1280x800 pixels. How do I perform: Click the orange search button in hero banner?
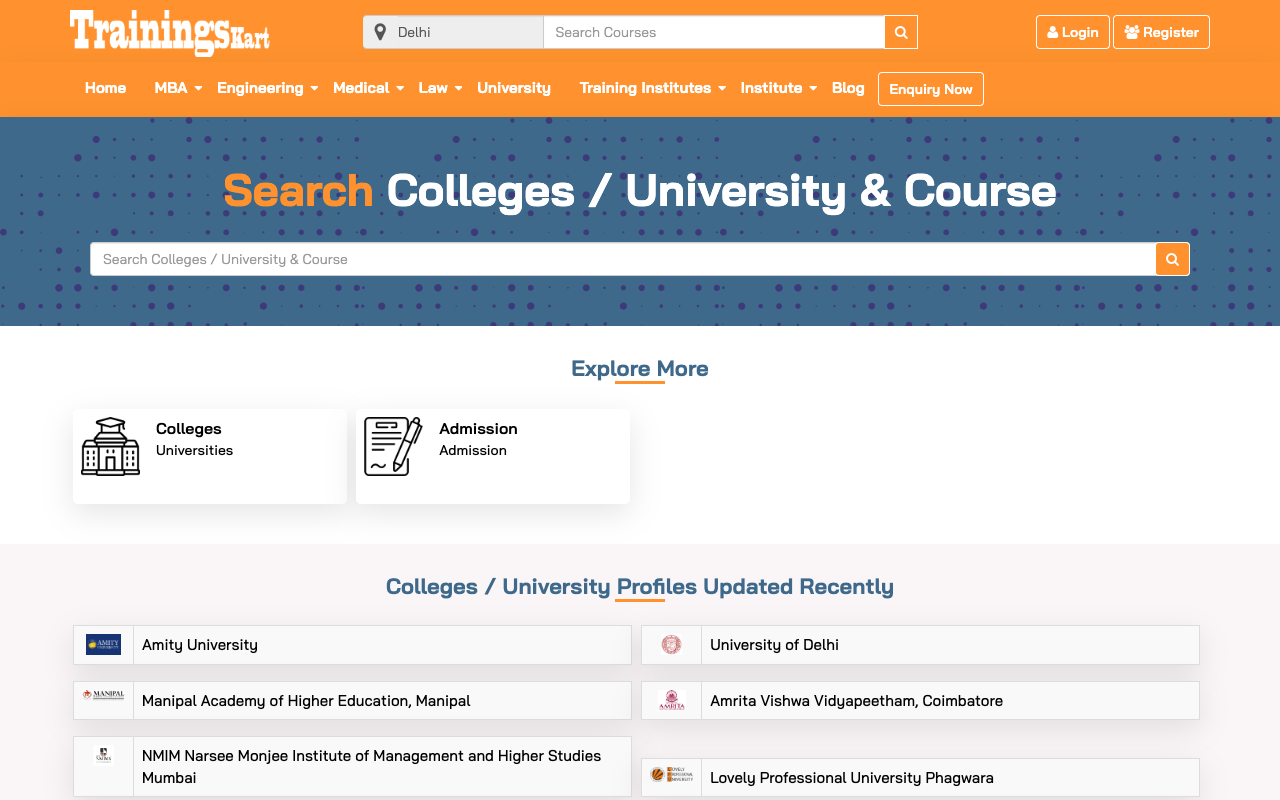coord(1172,259)
